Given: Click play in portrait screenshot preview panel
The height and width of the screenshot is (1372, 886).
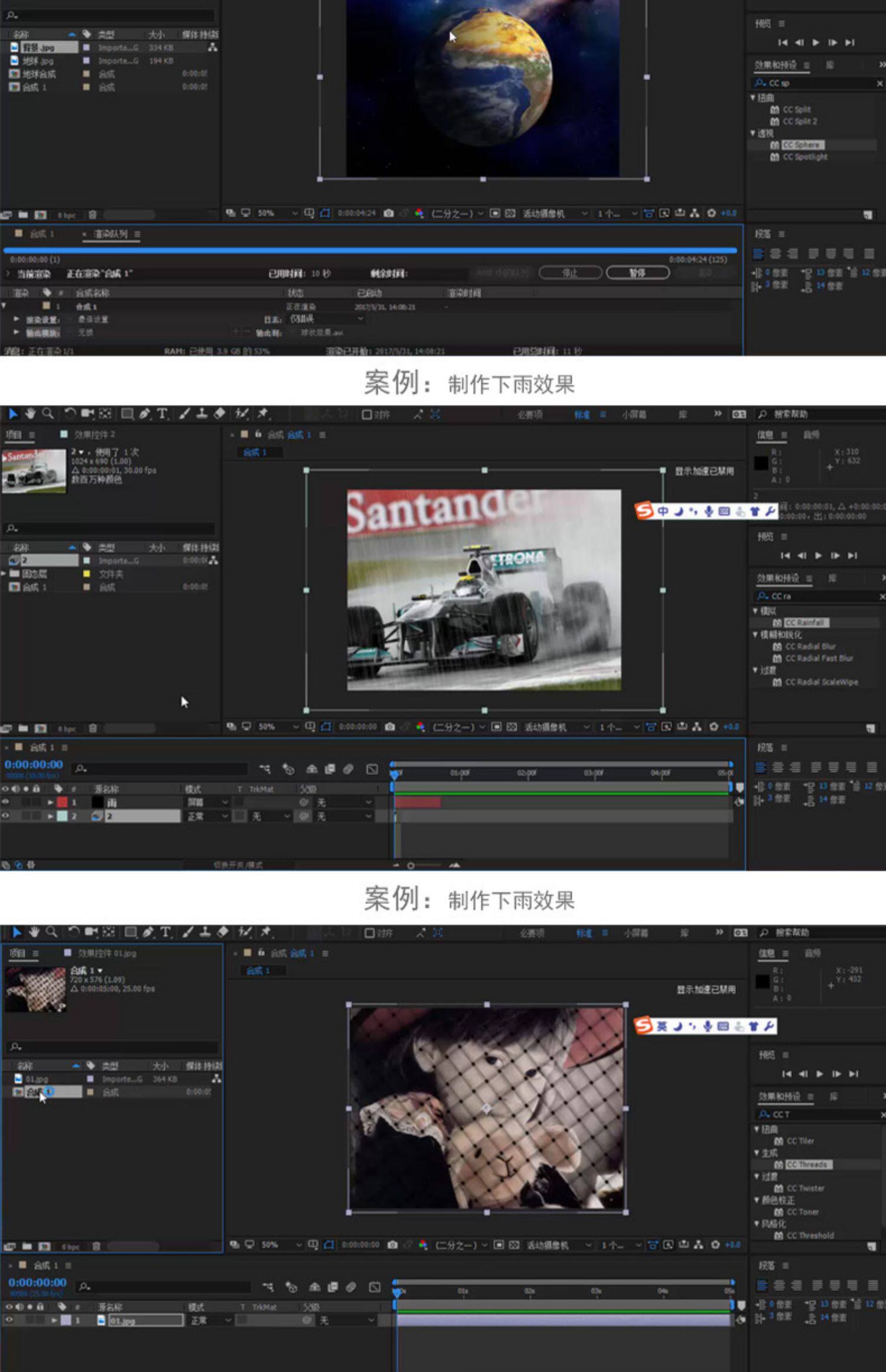Looking at the screenshot, I should pos(819,1074).
